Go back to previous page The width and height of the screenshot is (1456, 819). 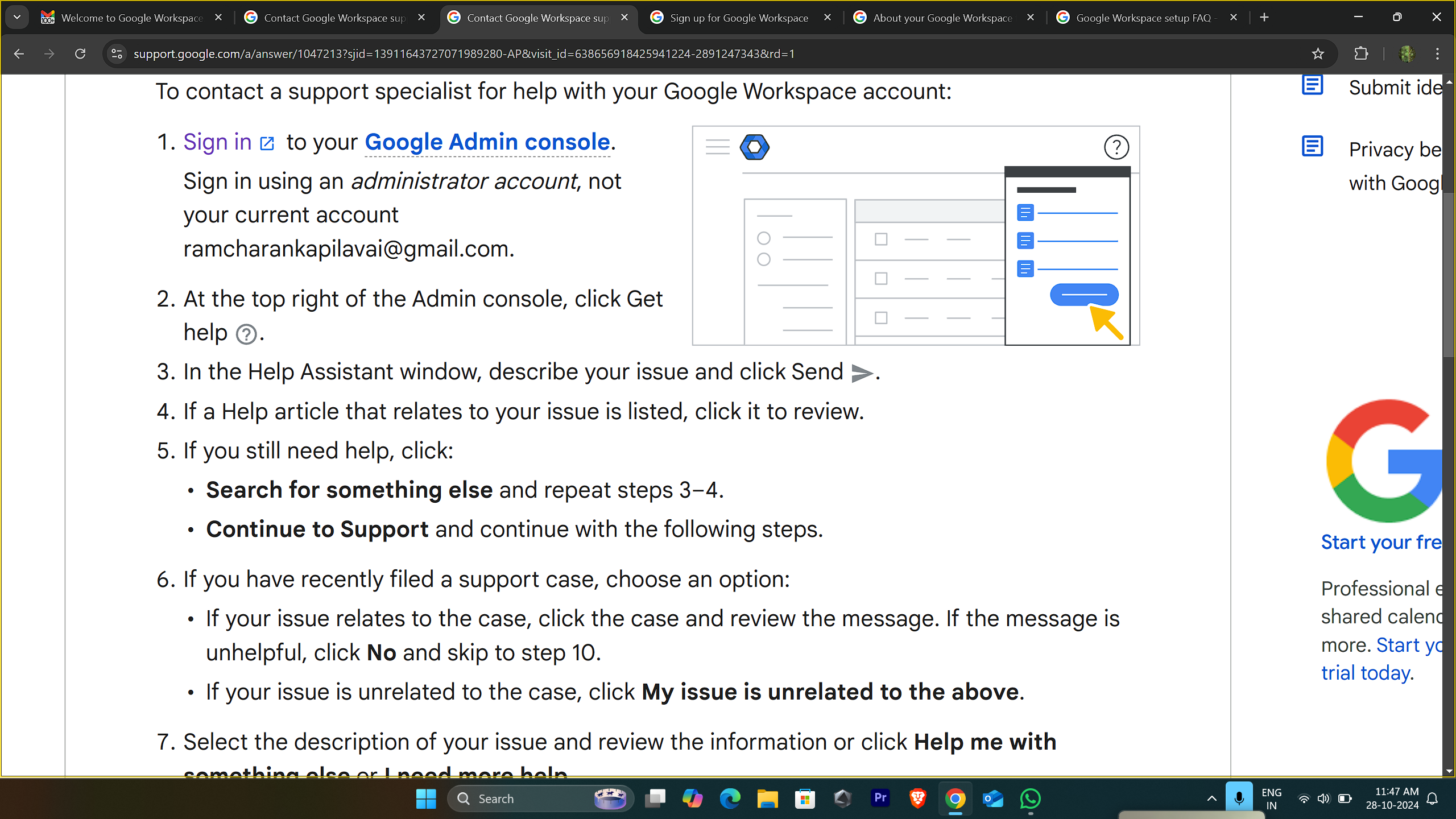click(x=19, y=53)
